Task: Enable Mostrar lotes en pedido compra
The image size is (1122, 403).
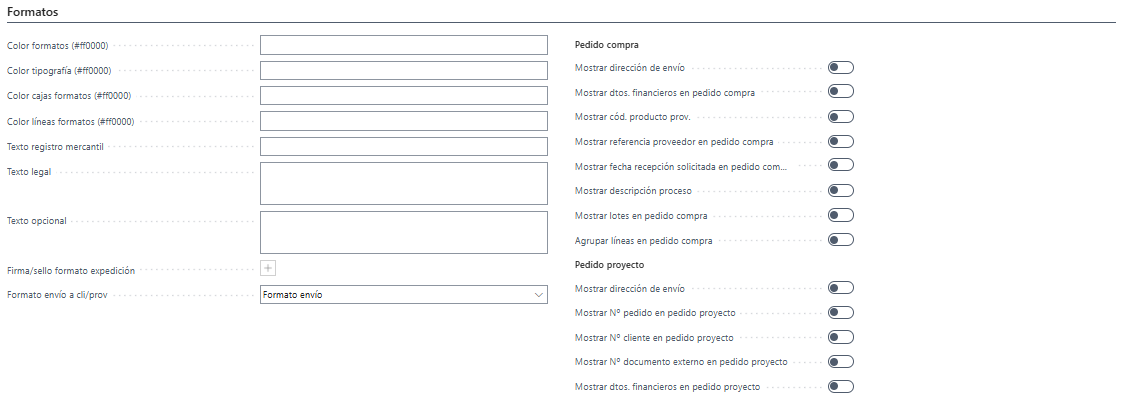Action: pos(841,215)
